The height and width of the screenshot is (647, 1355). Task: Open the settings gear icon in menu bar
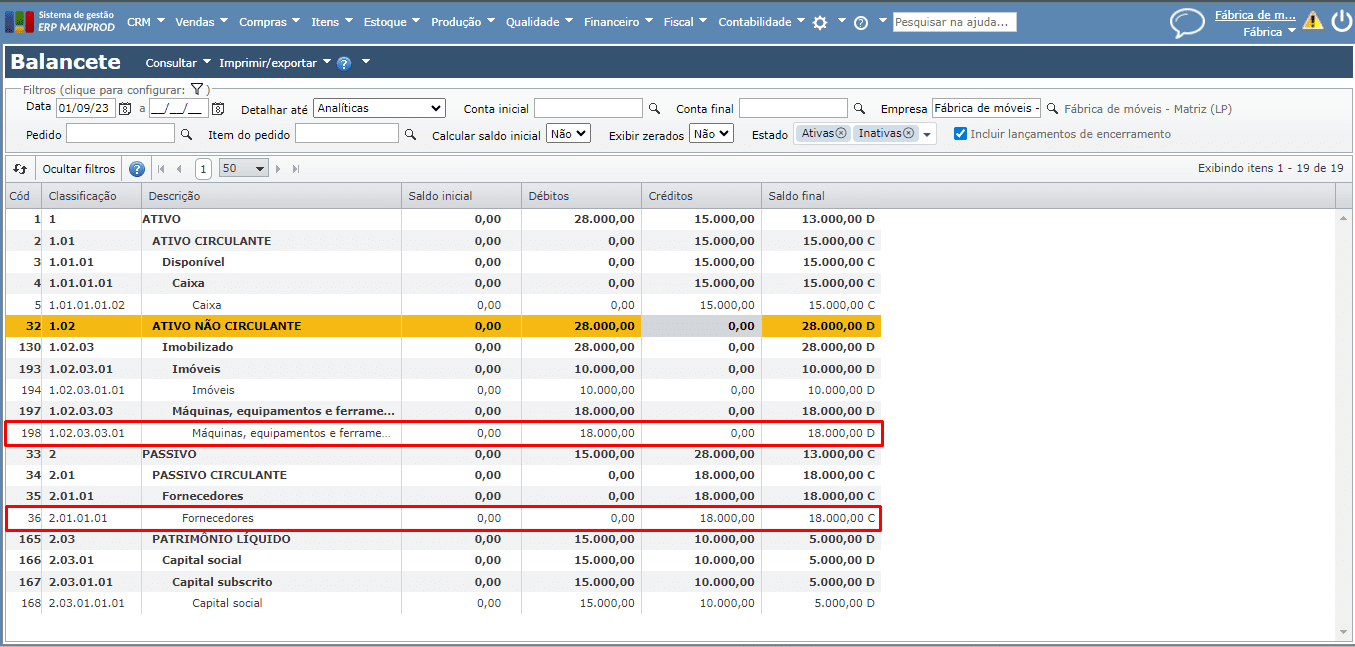820,22
